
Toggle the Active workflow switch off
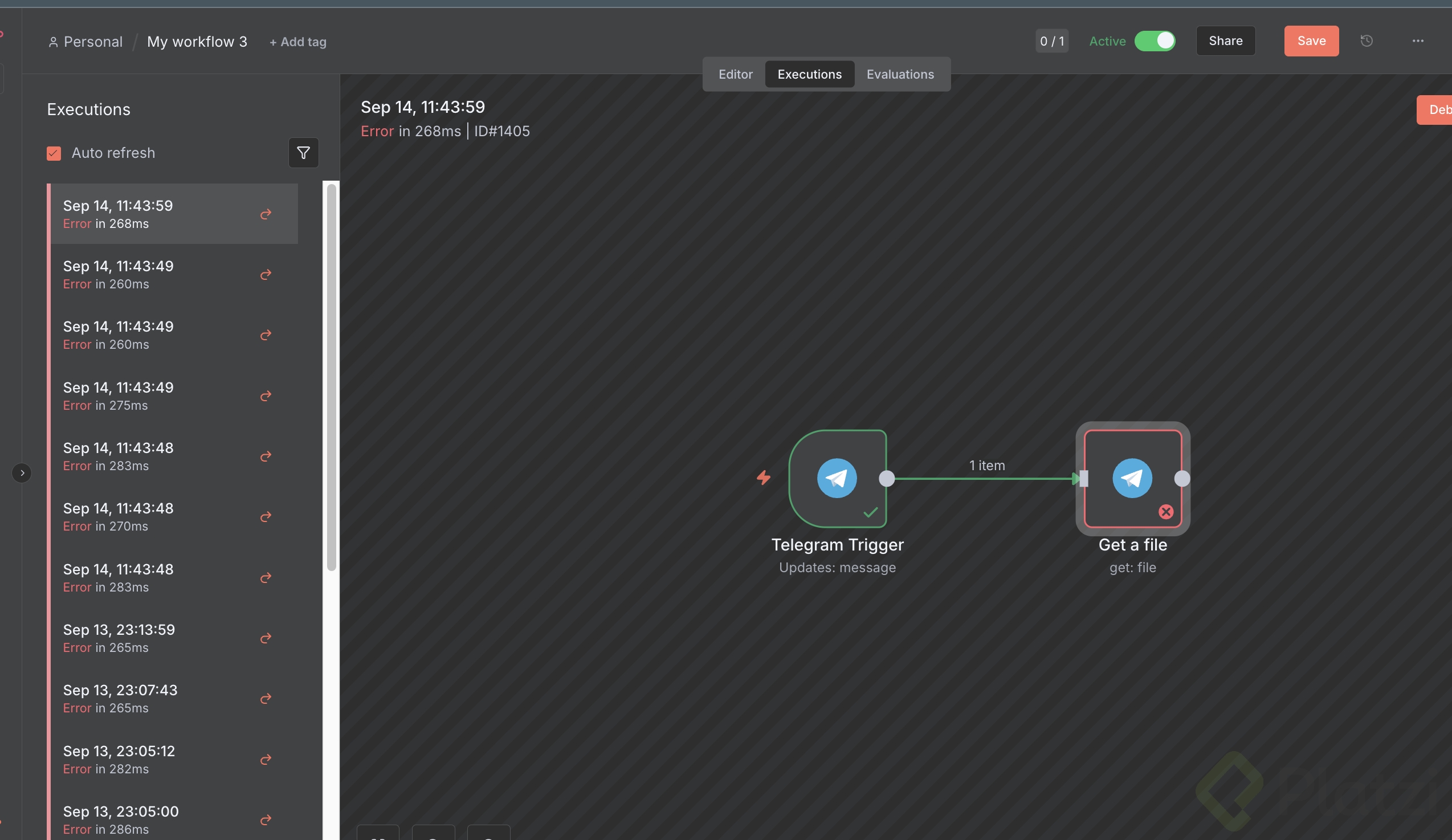click(x=1155, y=41)
